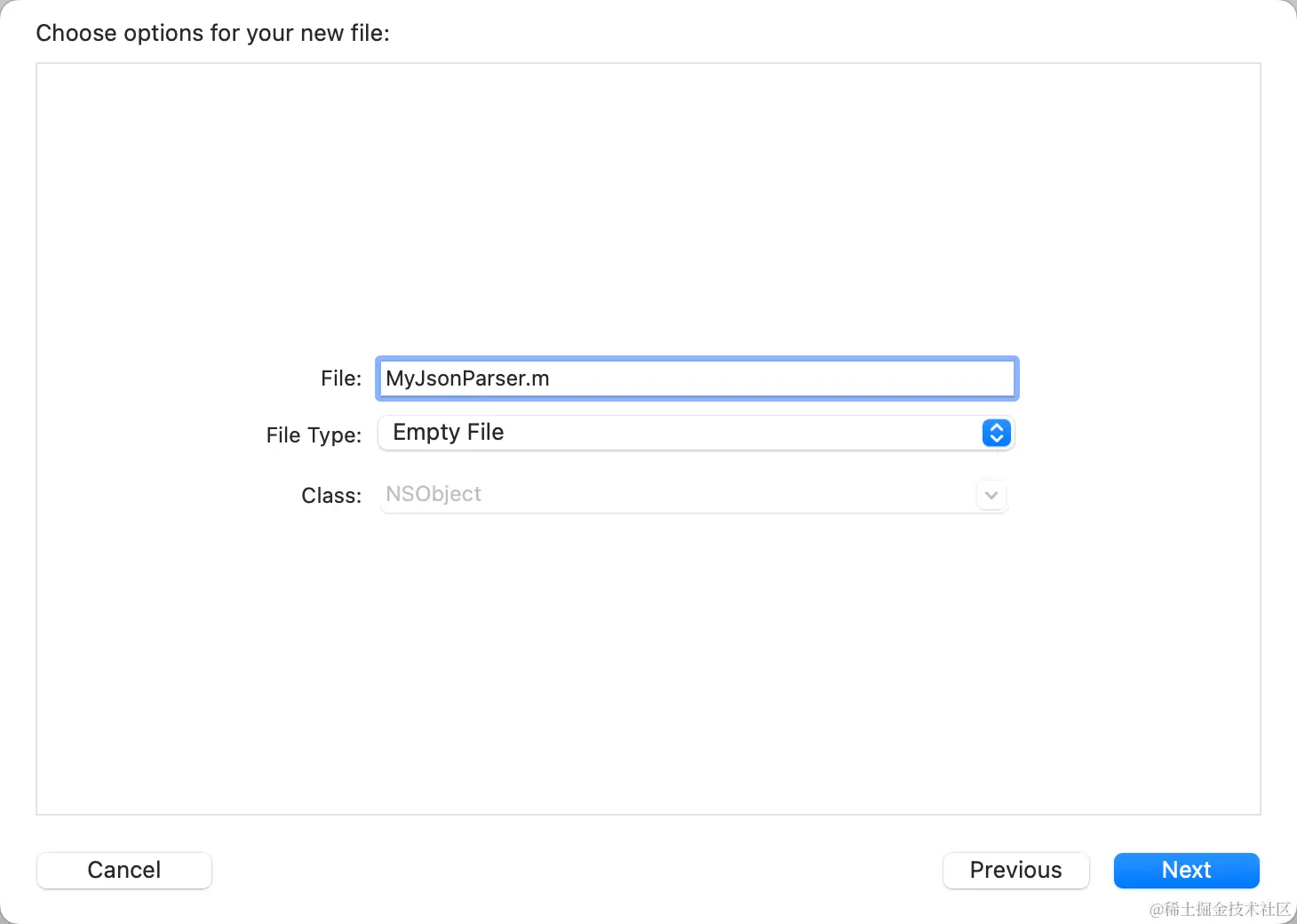Click the word "Choose" in the dialog heading
1297x924 pixels.
[x=76, y=33]
